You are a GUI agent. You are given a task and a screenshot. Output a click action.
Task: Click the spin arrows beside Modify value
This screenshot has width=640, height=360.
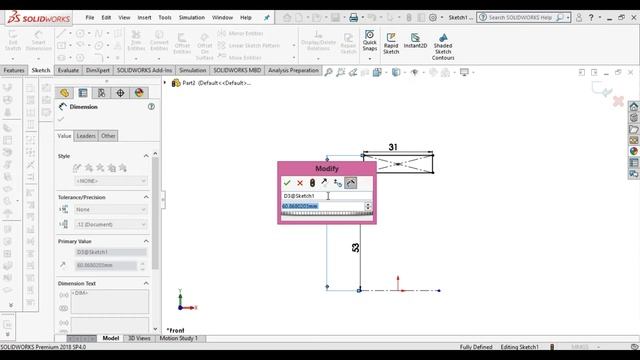tap(368, 206)
